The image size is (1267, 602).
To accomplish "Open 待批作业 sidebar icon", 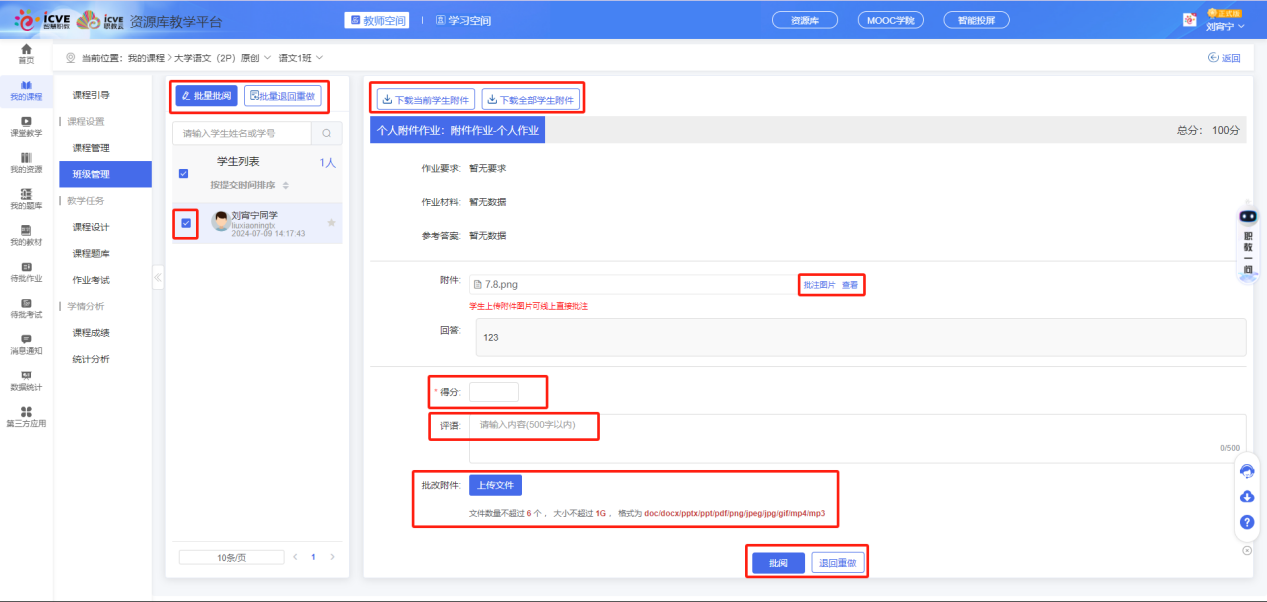I will point(26,271).
